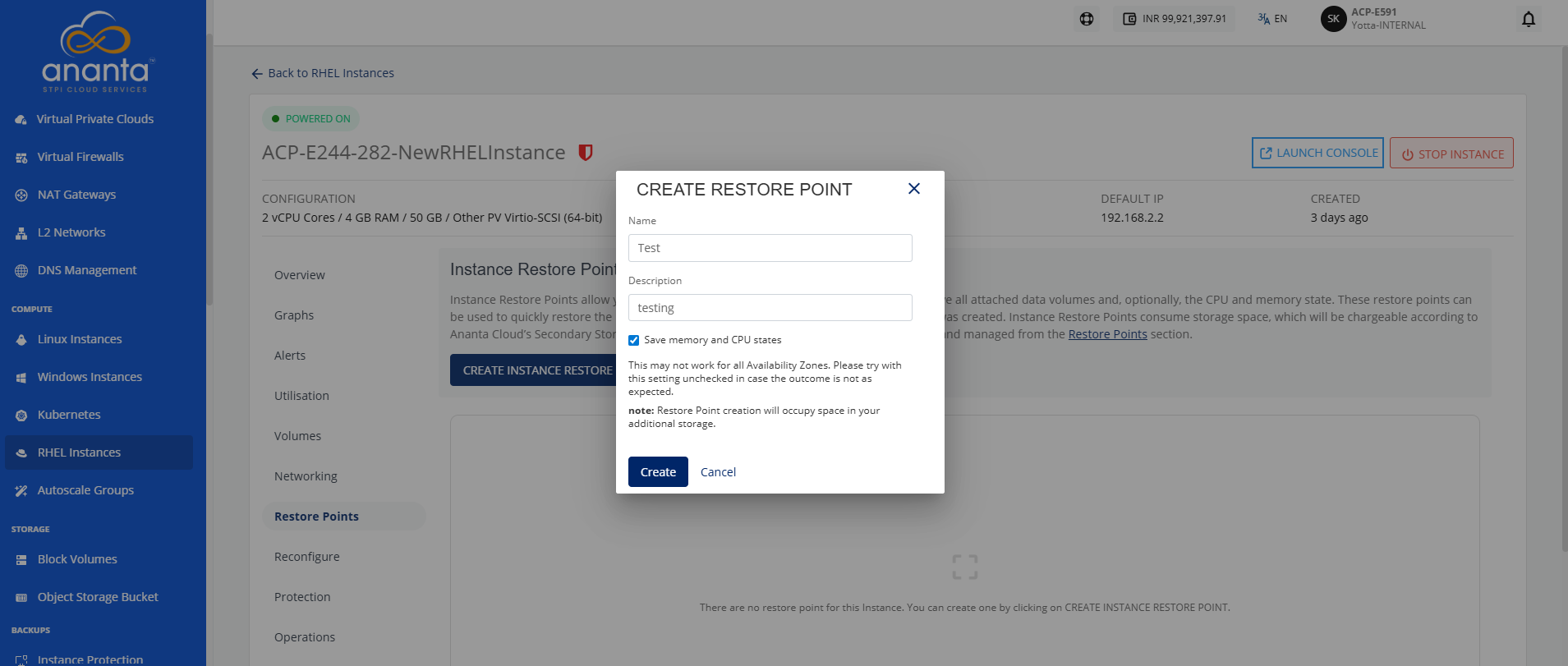Image resolution: width=1568 pixels, height=666 pixels.
Task: Click the Description field containing testing
Action: (x=770, y=308)
